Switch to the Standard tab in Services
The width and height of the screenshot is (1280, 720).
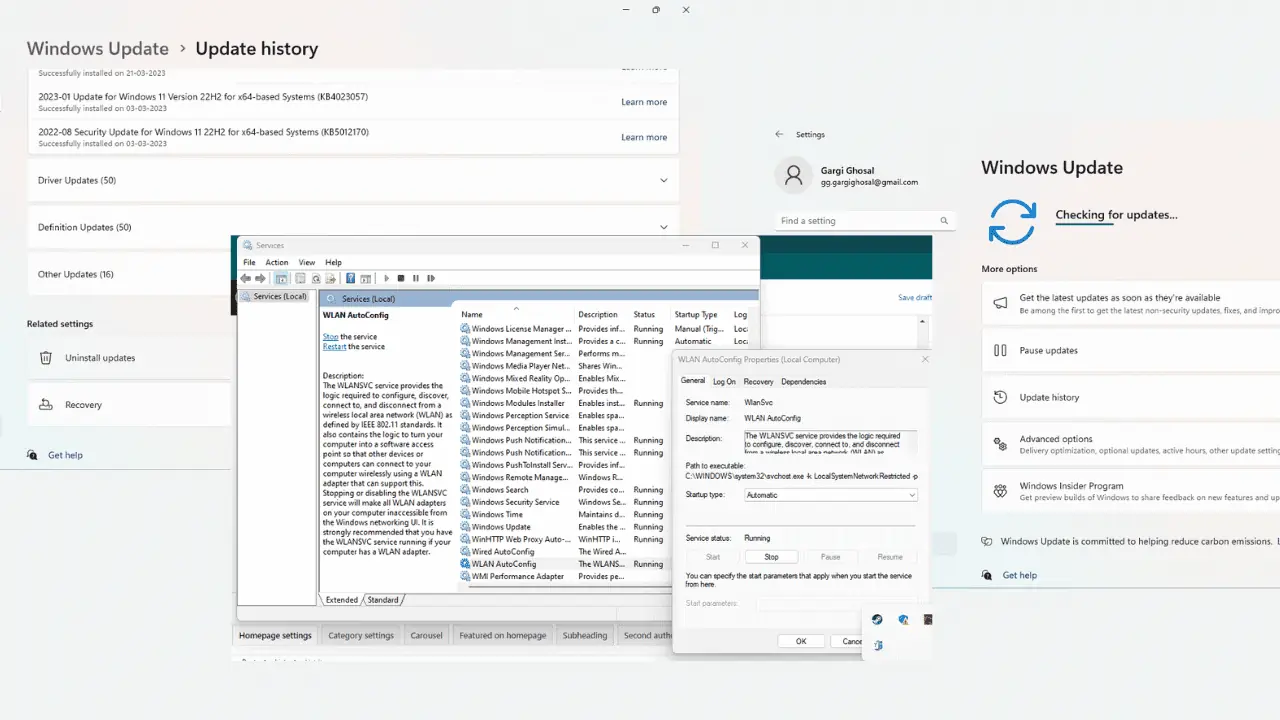pos(382,600)
